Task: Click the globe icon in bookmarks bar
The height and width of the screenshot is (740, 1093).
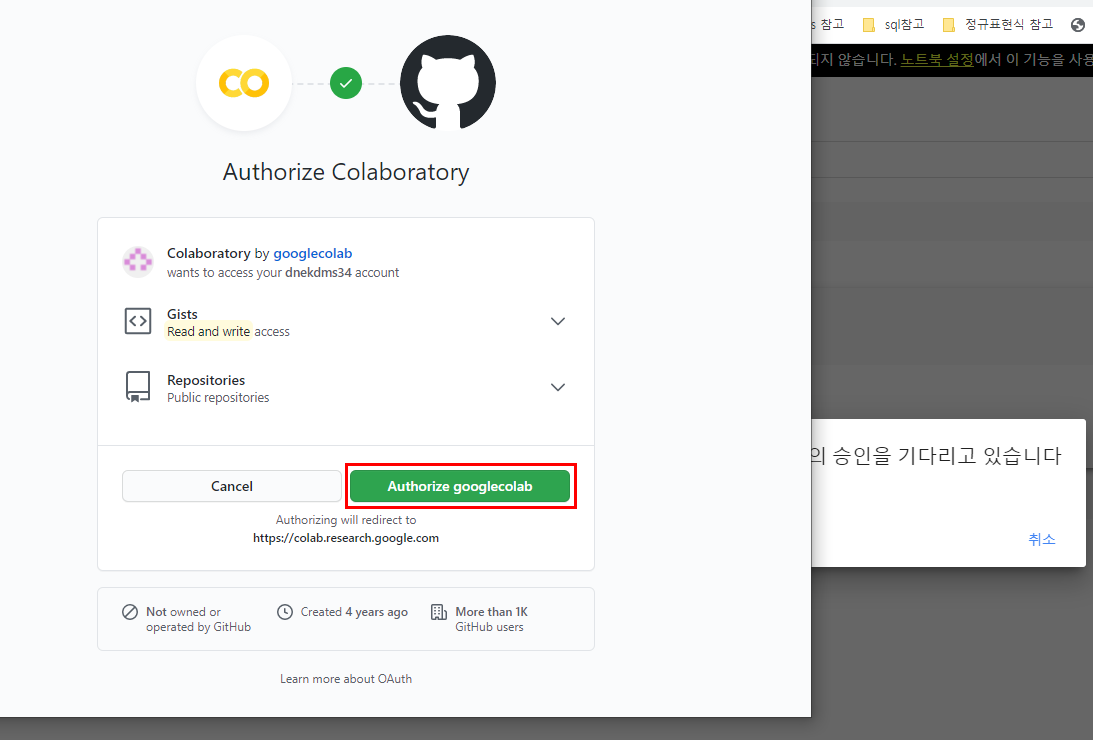Action: click(1078, 25)
